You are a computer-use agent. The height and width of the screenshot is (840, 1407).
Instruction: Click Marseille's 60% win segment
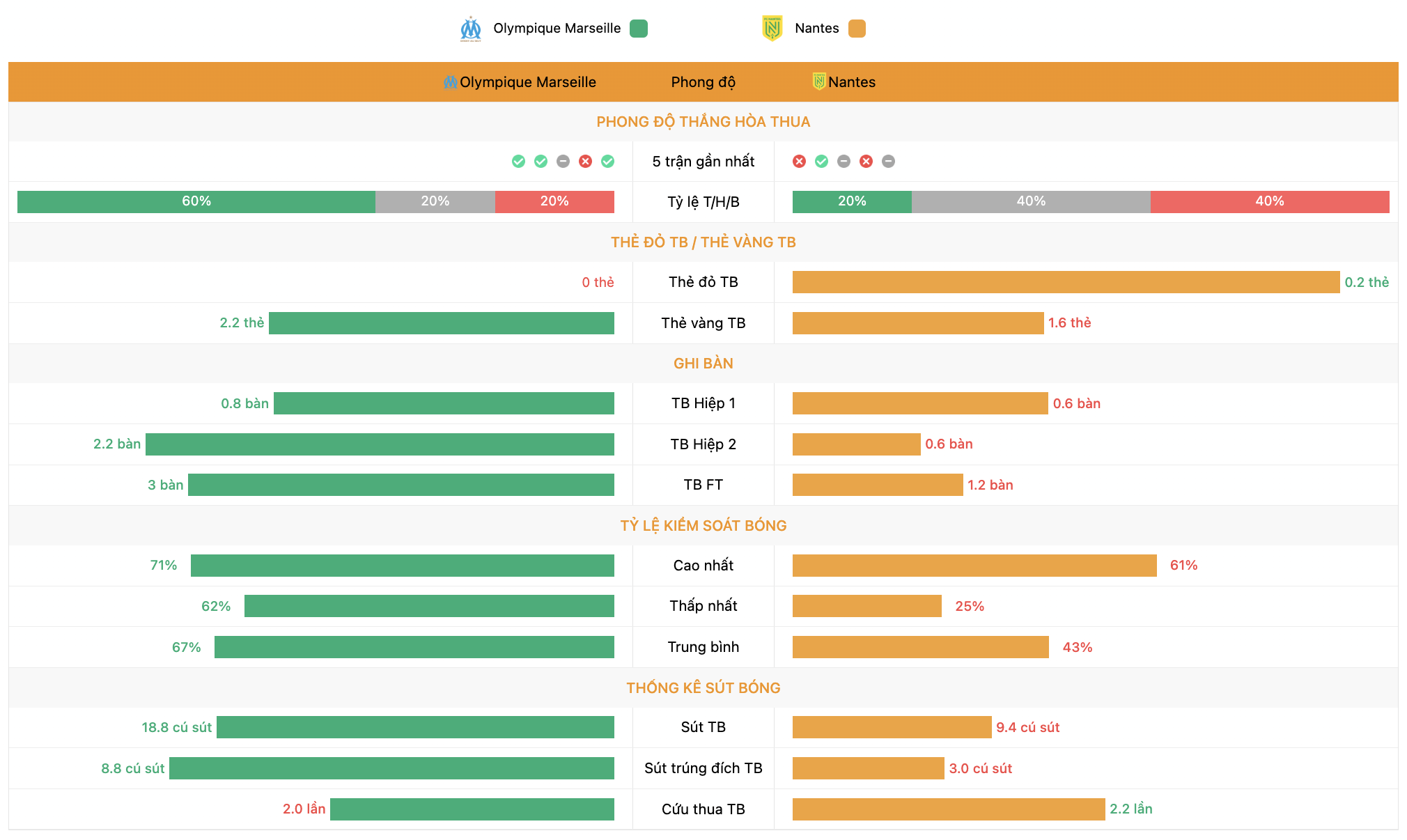tap(196, 201)
